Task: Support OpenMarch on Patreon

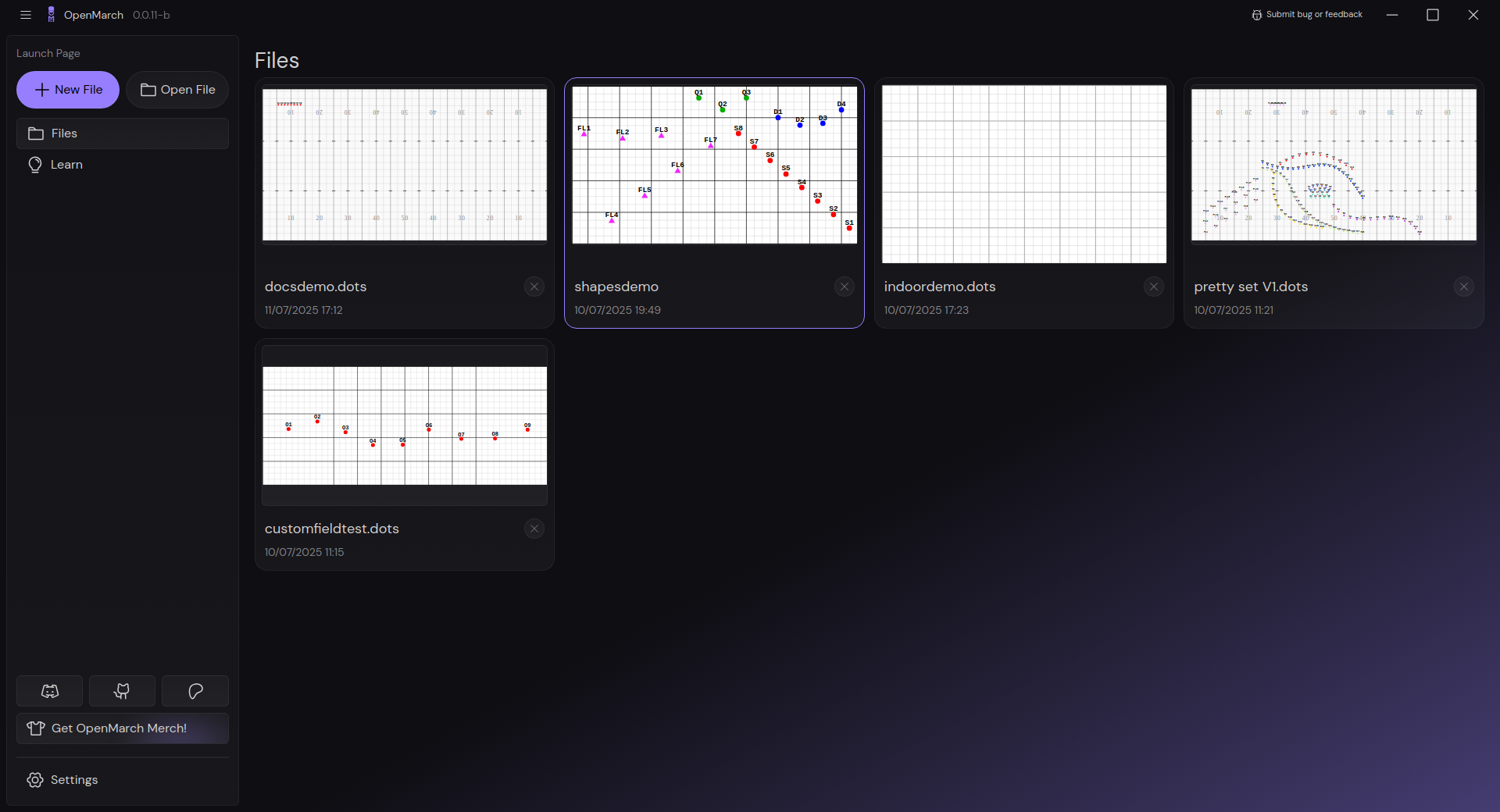Action: [195, 691]
